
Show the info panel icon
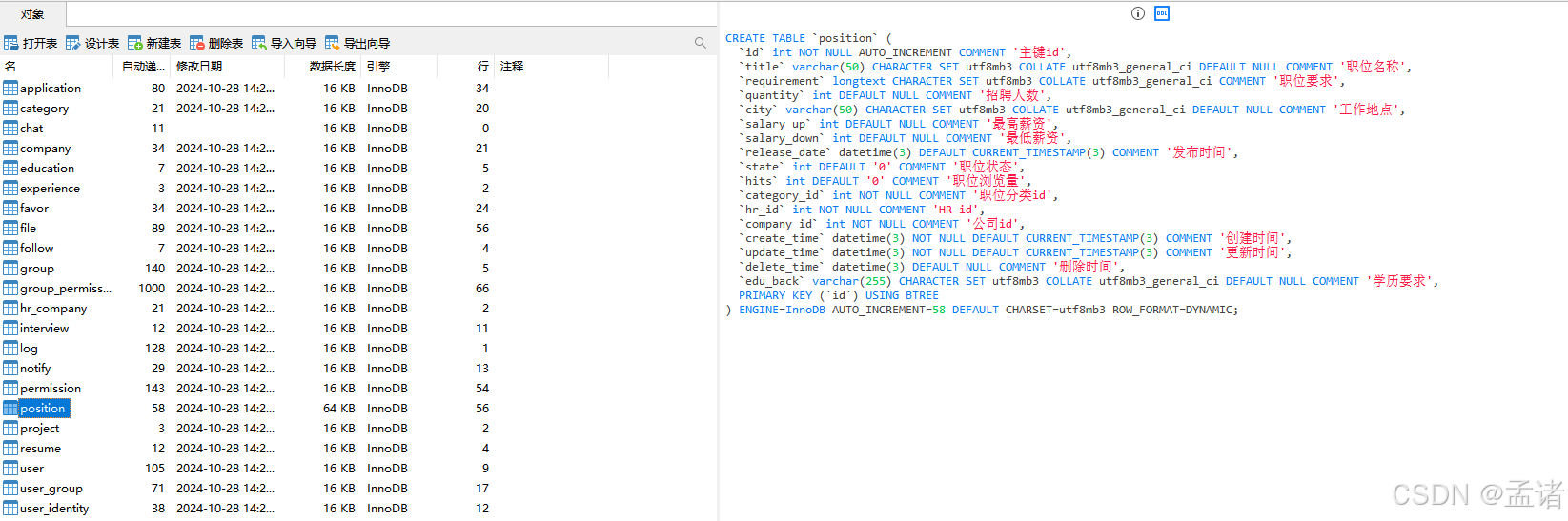pyautogui.click(x=1138, y=13)
